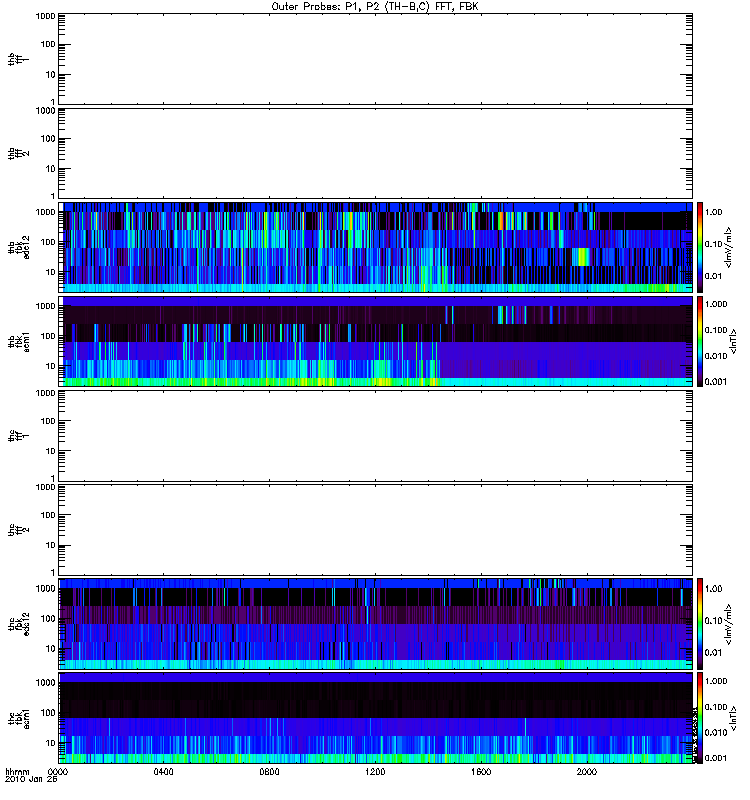Click the '1000' tick label on thb edc12

45,212
